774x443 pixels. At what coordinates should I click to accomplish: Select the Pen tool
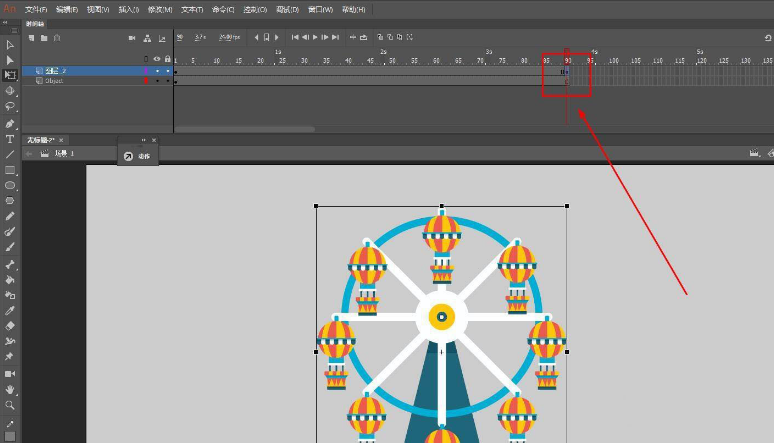10,123
